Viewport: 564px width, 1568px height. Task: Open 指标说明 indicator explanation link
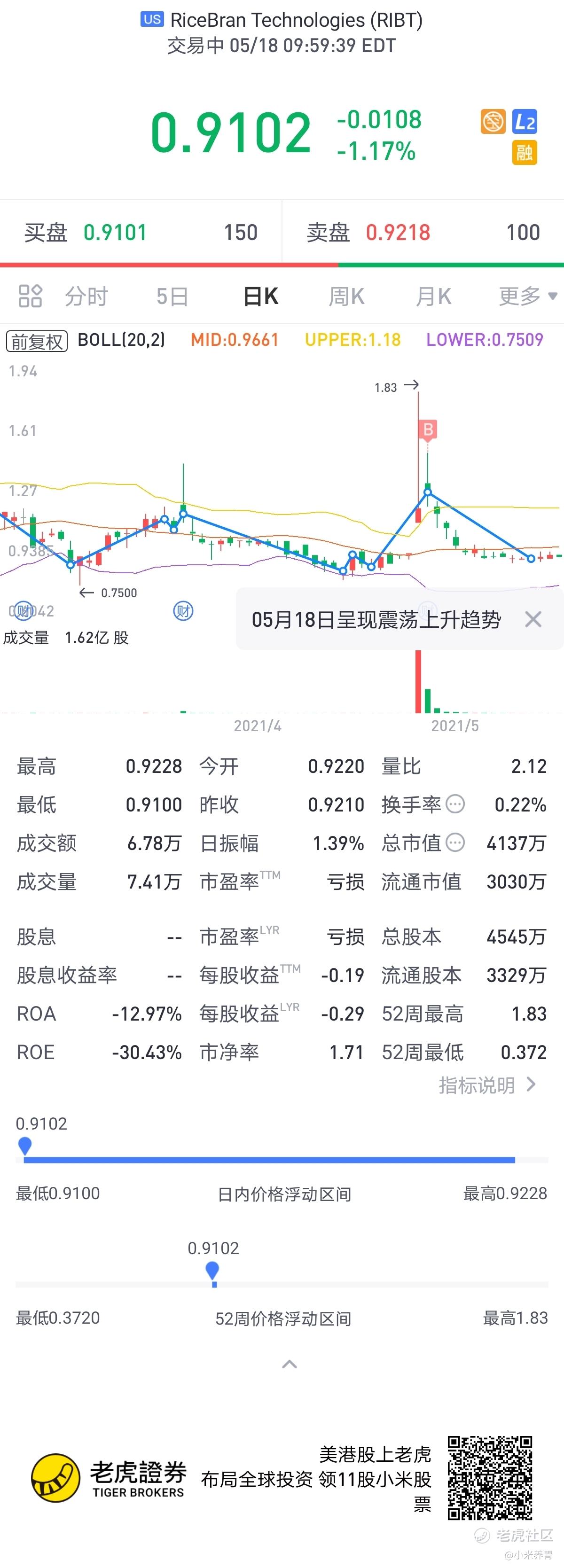(488, 1084)
